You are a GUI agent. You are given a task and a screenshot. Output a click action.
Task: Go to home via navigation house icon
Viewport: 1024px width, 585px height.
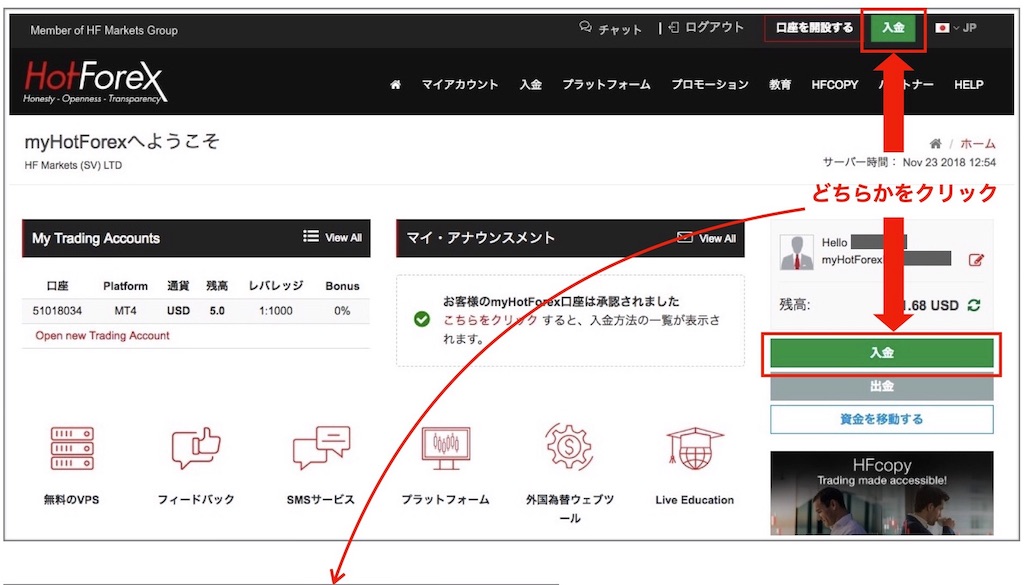(395, 84)
